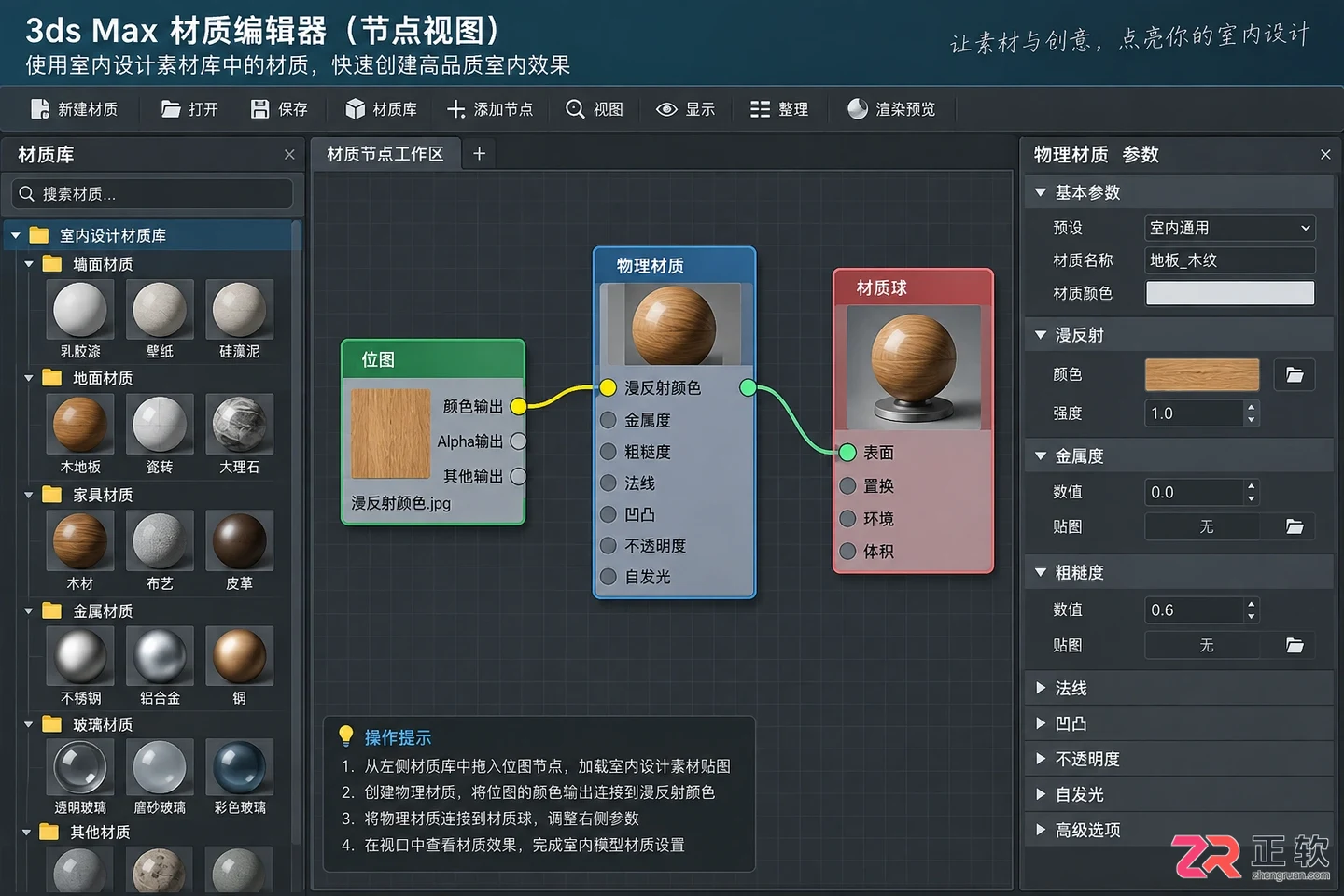Select 室内设计材质库 root tree item

(x=153, y=235)
